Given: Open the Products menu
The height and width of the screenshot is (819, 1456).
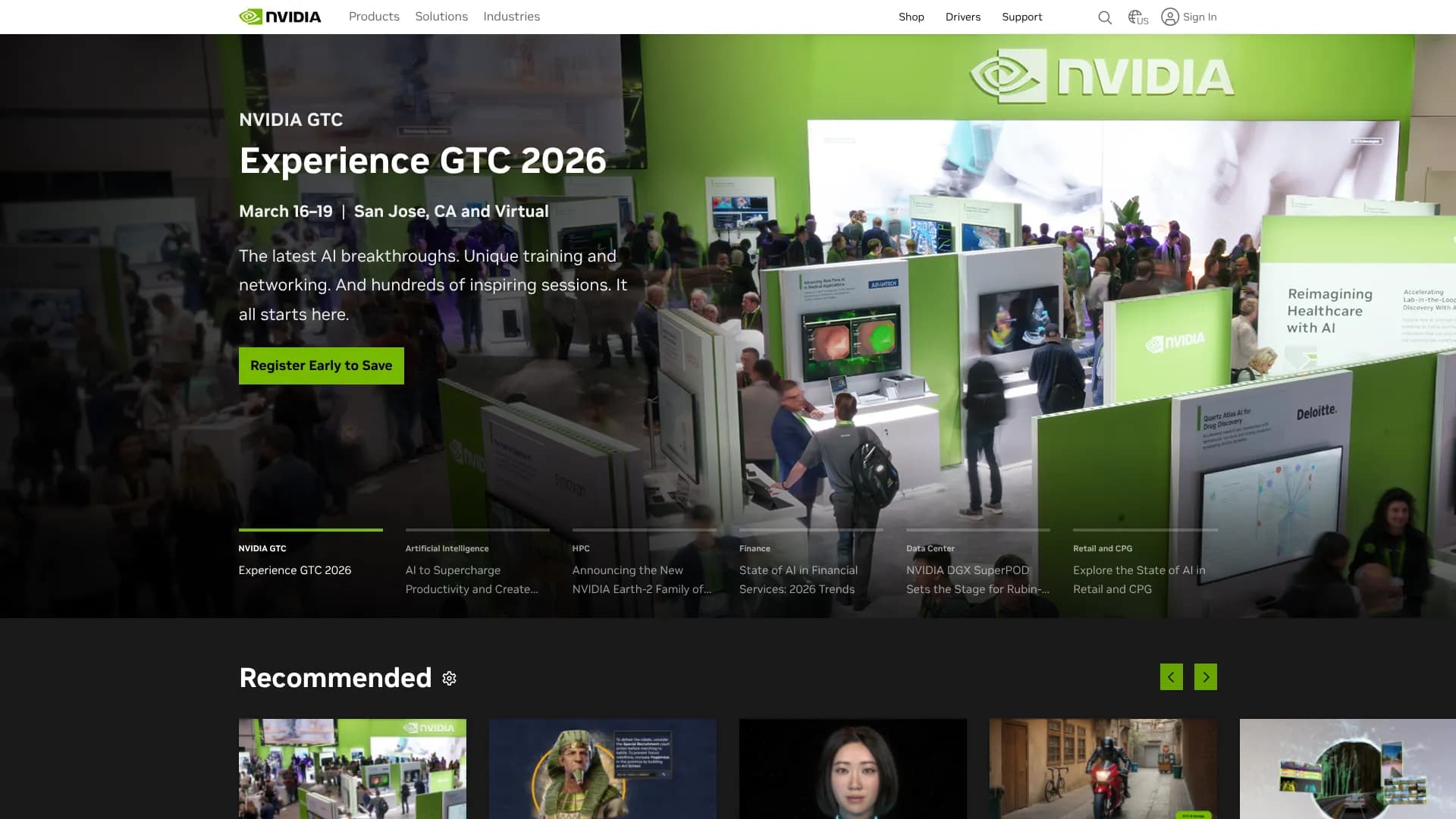Looking at the screenshot, I should click(x=374, y=17).
